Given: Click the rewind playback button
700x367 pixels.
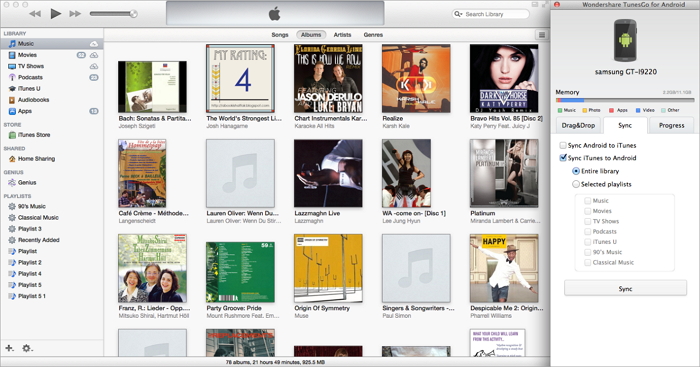Looking at the screenshot, I should tap(35, 14).
